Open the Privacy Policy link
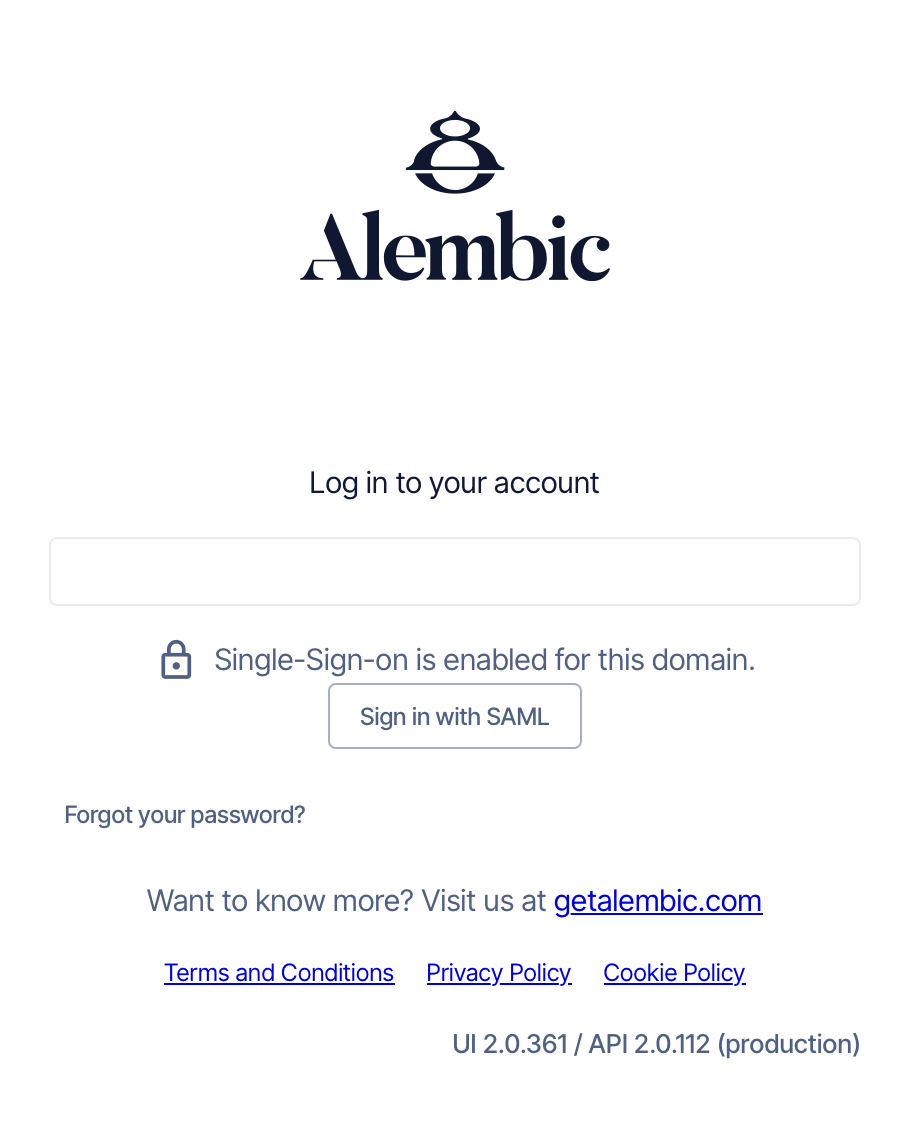This screenshot has height=1132, width=910. 499,973
